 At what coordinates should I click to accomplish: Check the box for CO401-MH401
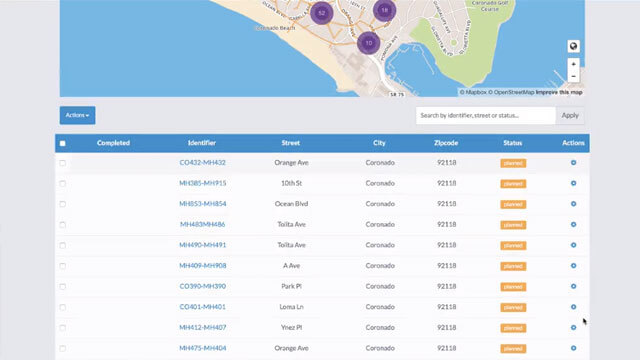tap(62, 307)
